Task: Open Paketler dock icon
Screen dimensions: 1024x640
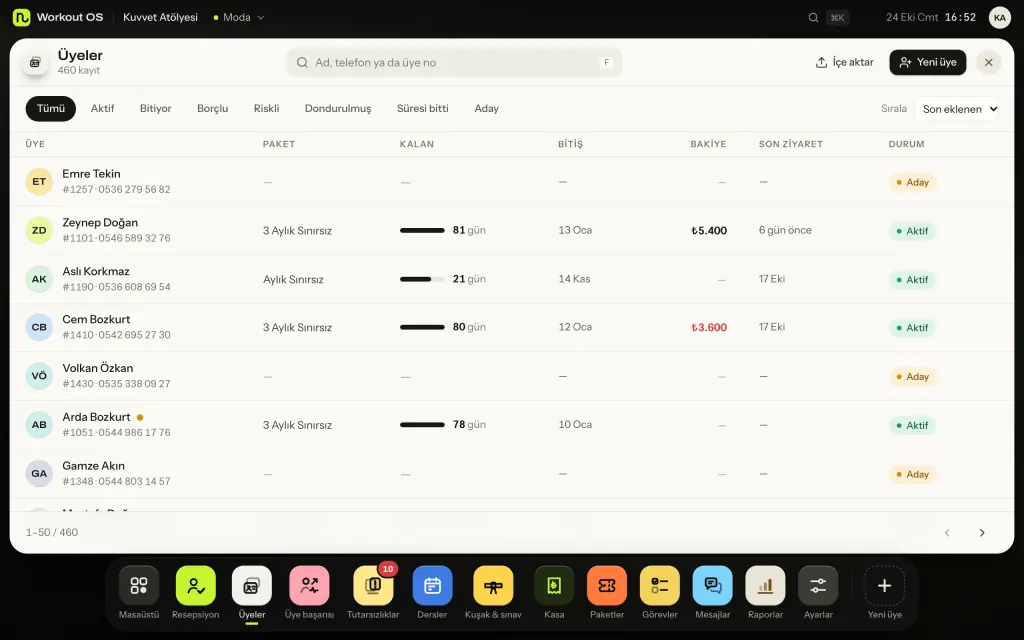Action: (607, 586)
